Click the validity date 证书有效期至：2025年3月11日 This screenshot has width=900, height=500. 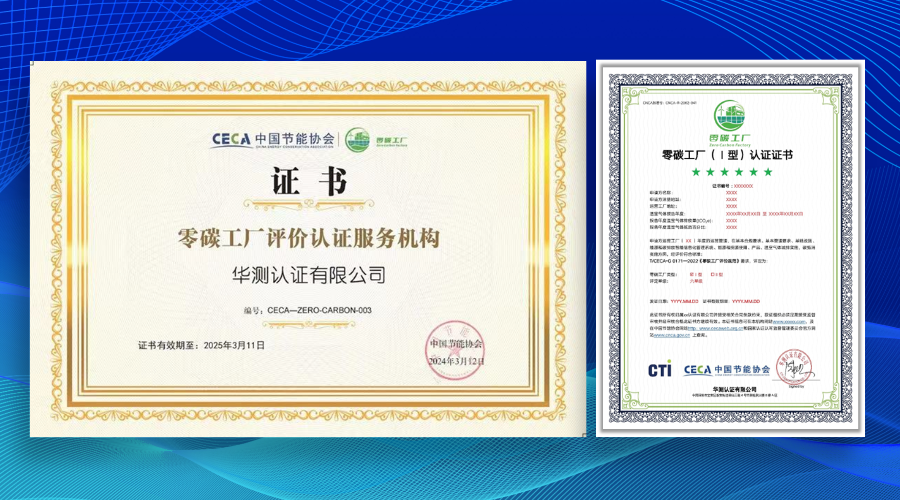[x=201, y=345]
